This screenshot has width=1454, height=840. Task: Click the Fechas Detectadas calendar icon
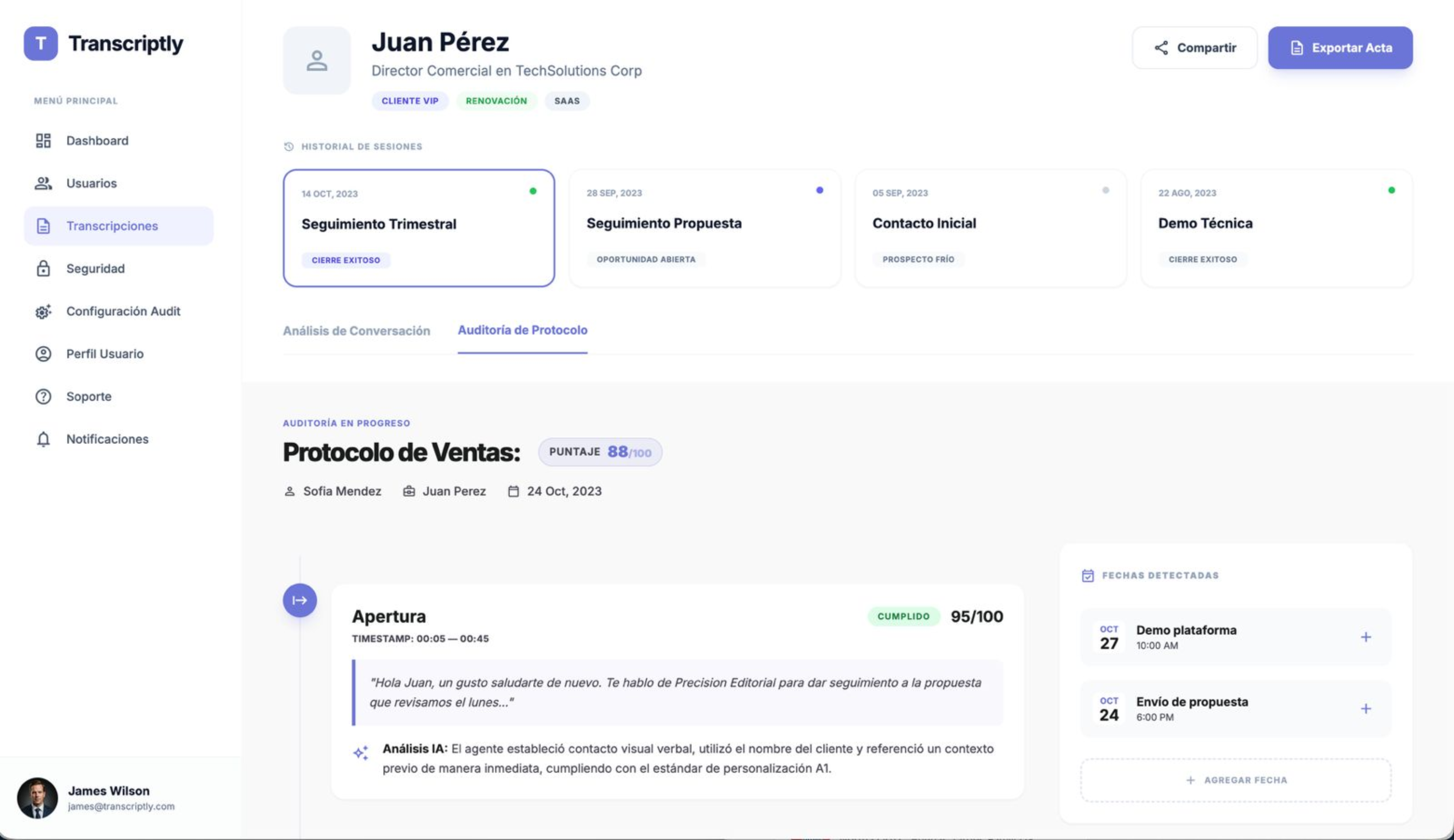click(1088, 576)
